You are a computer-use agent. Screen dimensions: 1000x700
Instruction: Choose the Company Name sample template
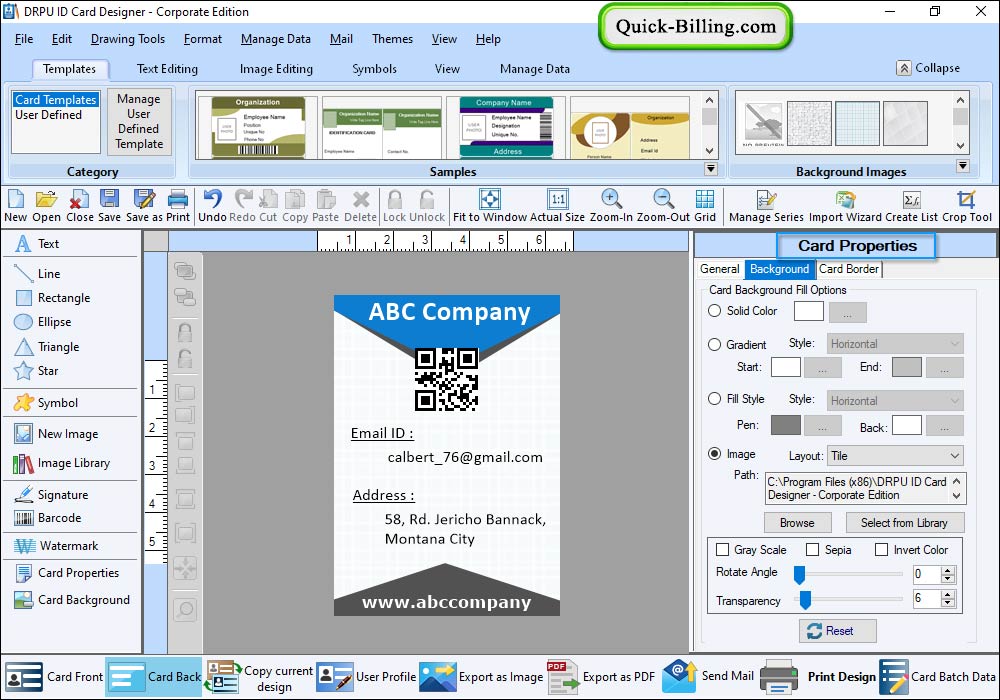point(507,128)
